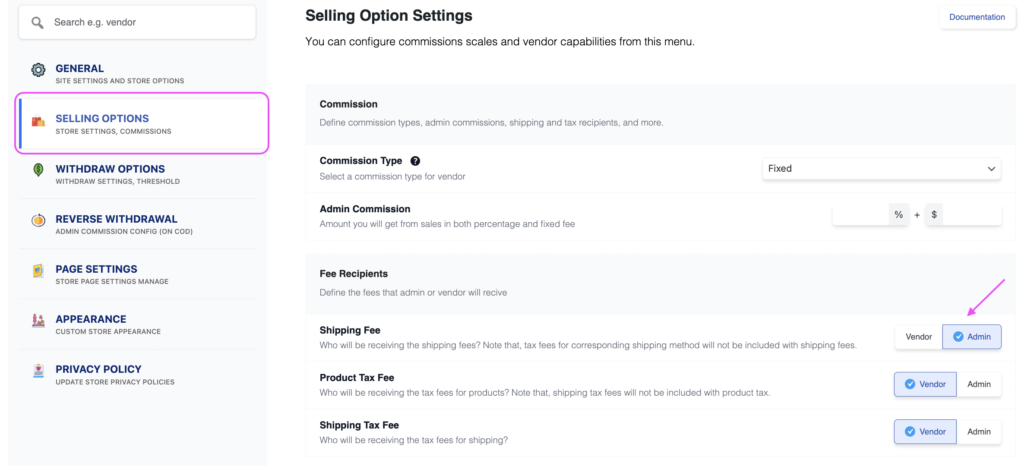The height and width of the screenshot is (466, 1024).
Task: Click the admin commission percentage field
Action: pos(860,215)
